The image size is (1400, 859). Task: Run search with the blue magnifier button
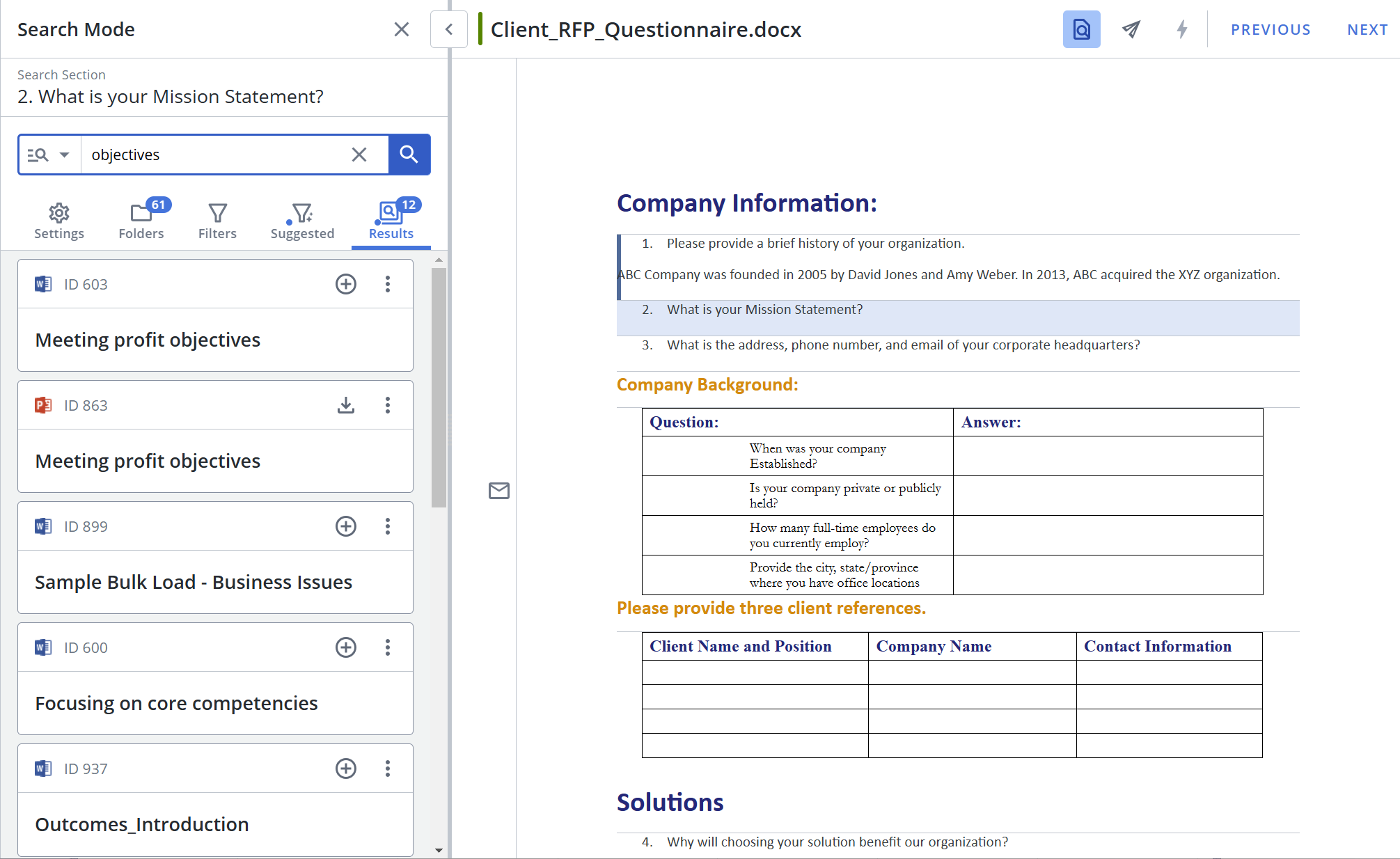pos(409,155)
